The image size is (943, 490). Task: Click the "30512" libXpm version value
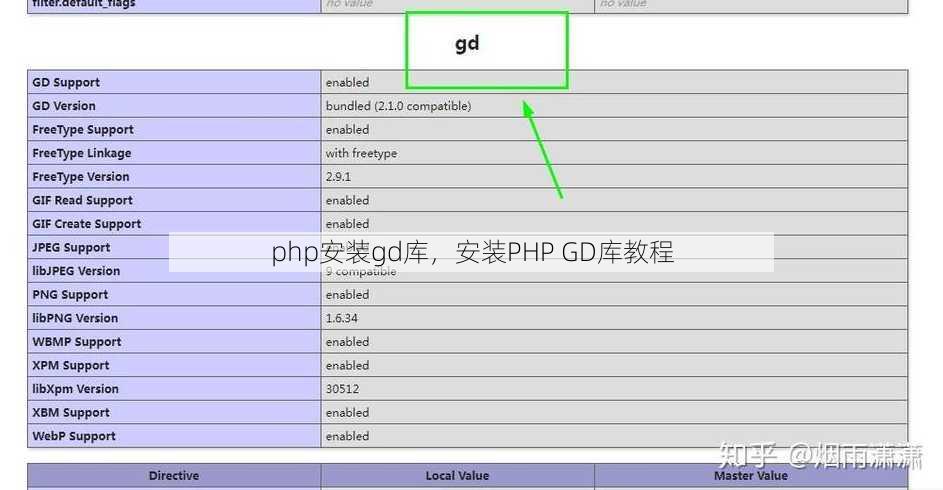pos(343,389)
